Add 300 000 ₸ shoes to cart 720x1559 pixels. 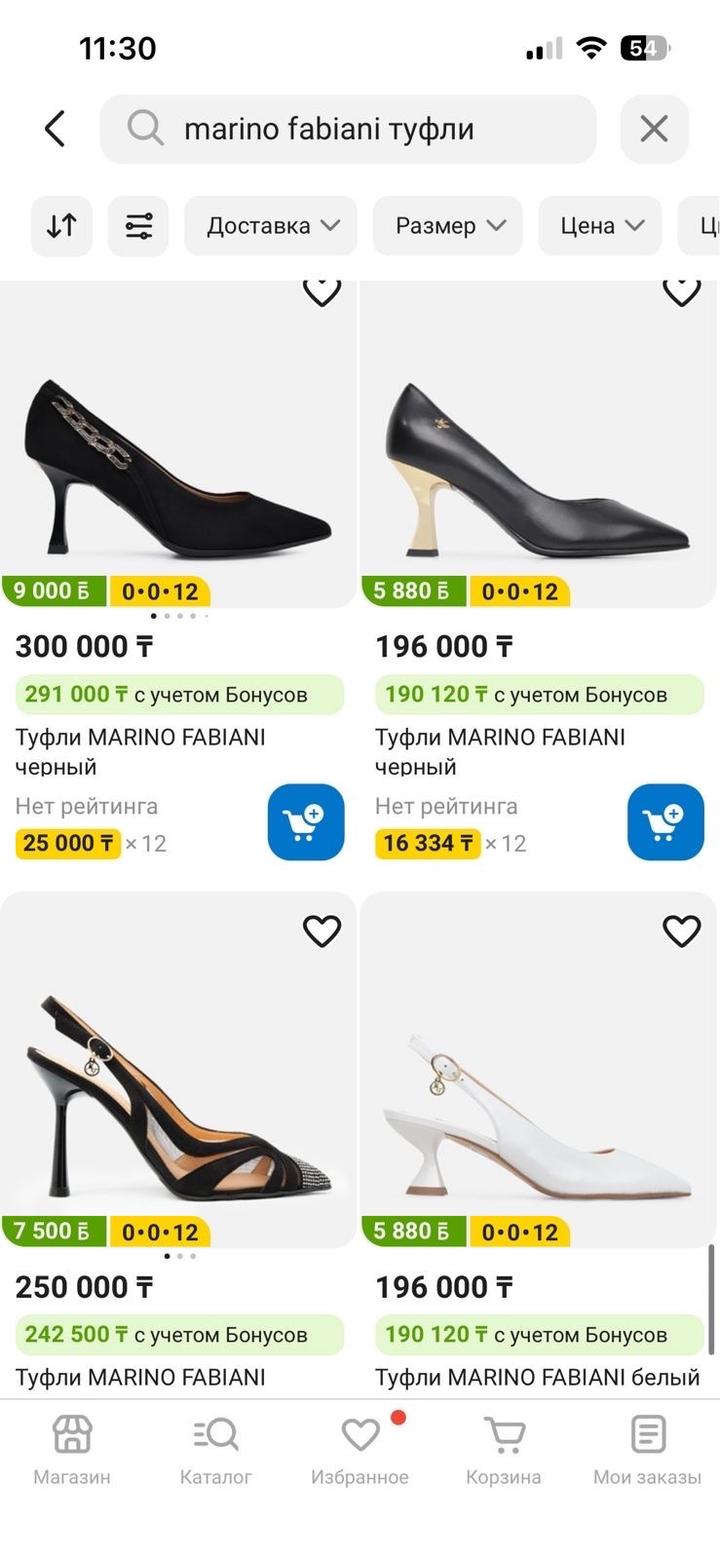click(305, 822)
